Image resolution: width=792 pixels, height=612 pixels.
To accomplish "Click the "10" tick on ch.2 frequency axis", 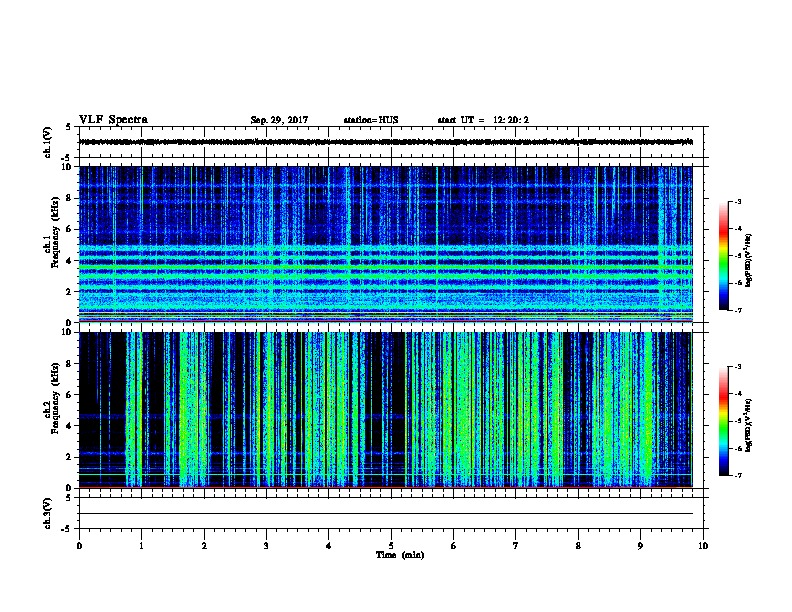I will click(x=68, y=332).
